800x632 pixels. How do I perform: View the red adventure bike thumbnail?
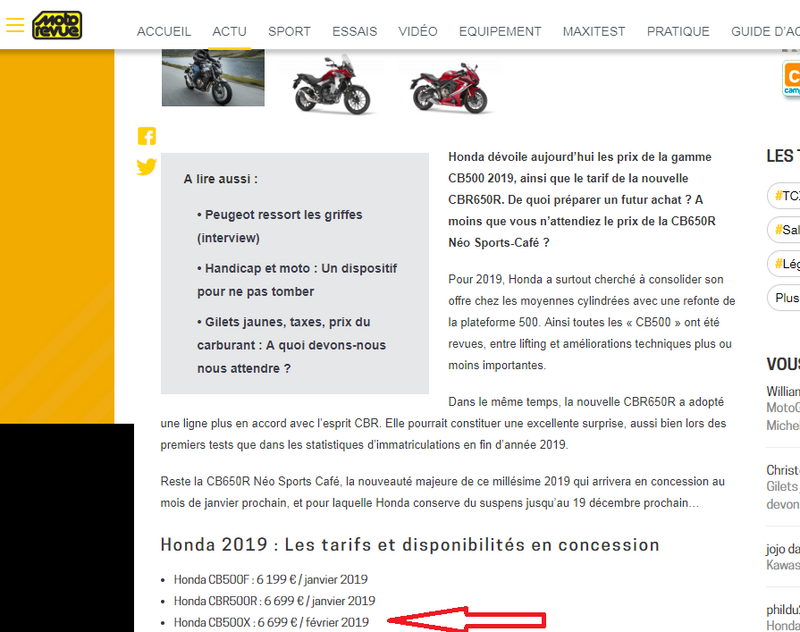(332, 84)
